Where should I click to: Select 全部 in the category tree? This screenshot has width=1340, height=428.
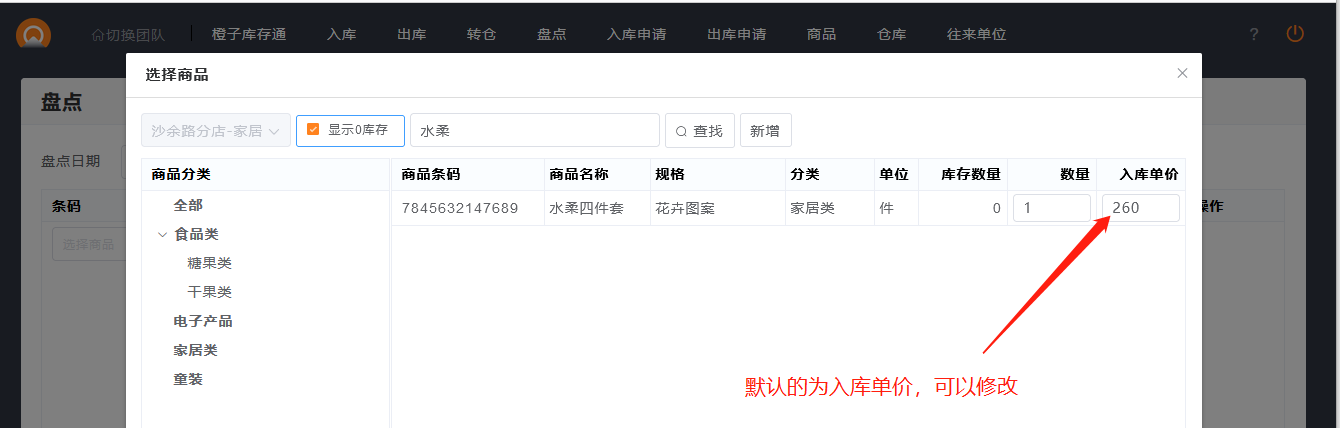pyautogui.click(x=188, y=205)
